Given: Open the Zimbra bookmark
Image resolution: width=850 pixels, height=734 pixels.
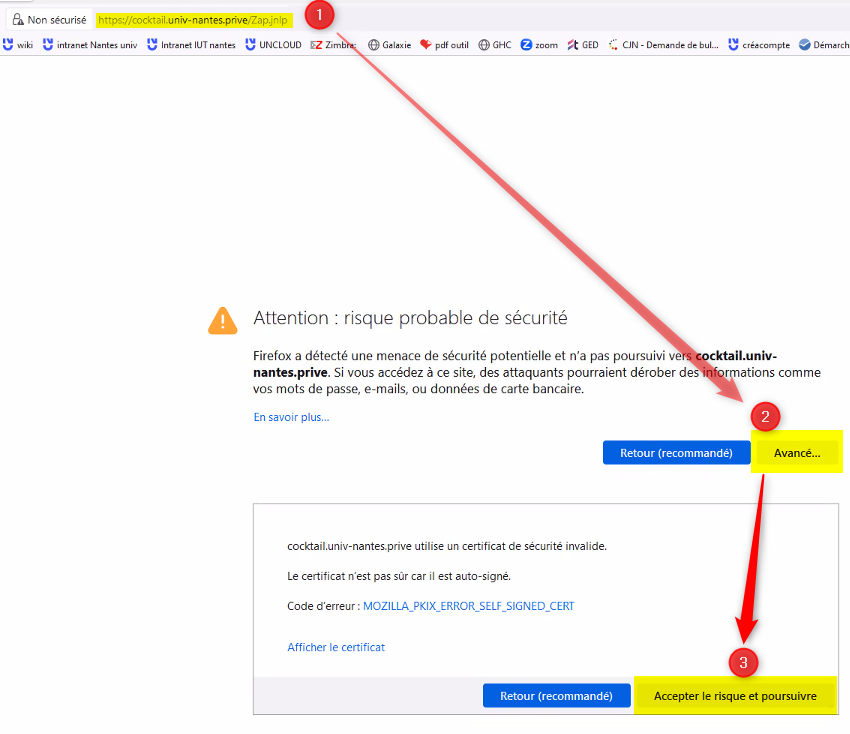Looking at the screenshot, I should coord(334,44).
